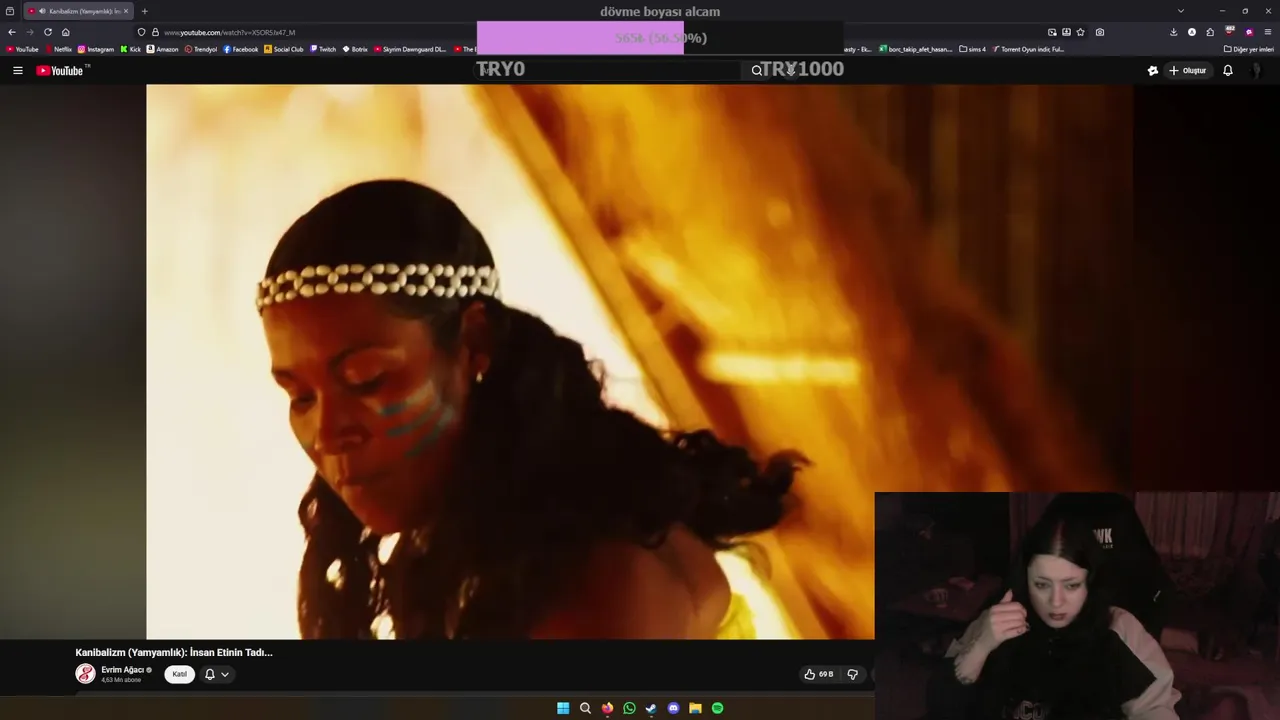
Task: Mute the tab via its speaker icon
Action: (x=42, y=11)
